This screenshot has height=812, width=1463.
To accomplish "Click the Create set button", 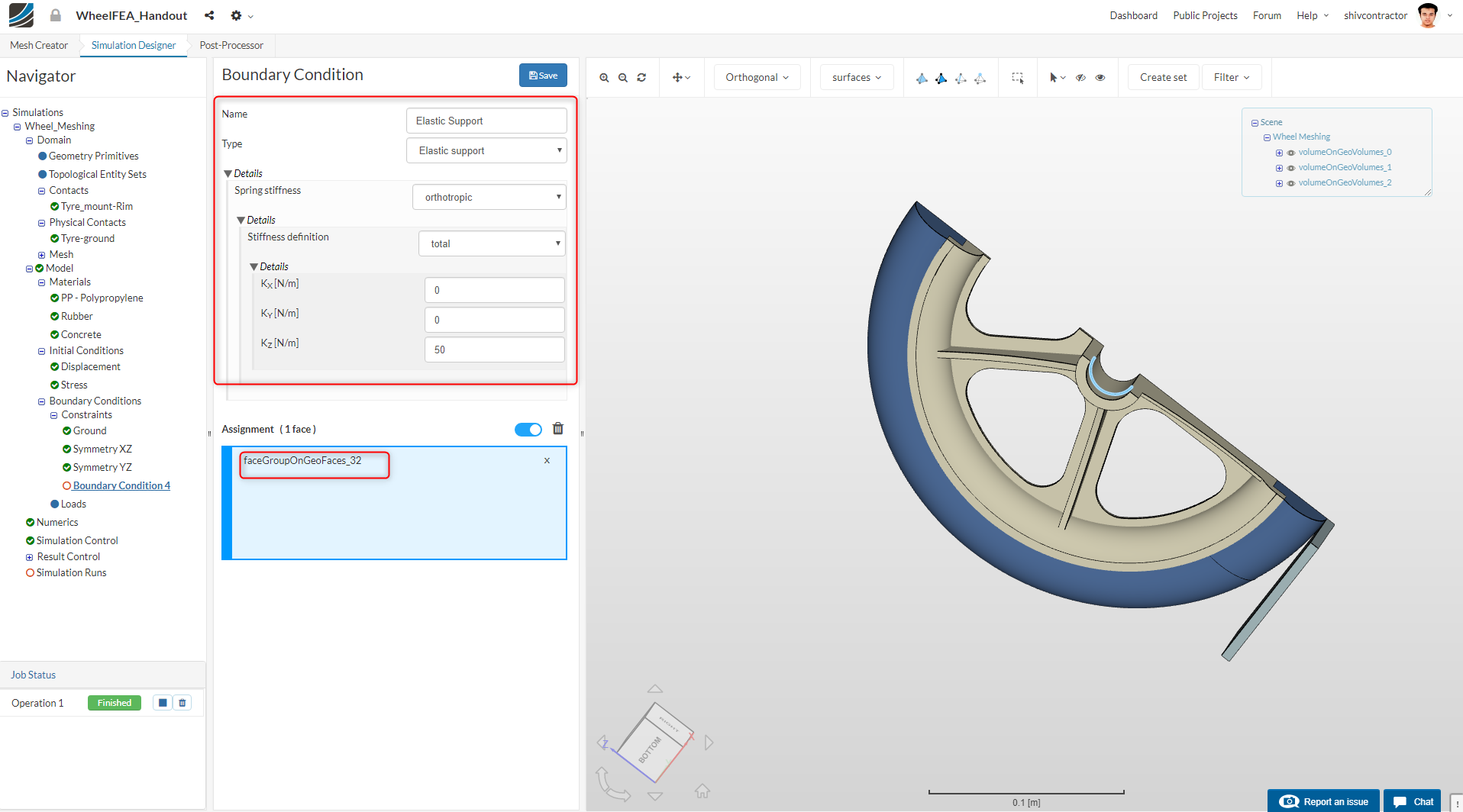I will (1163, 78).
